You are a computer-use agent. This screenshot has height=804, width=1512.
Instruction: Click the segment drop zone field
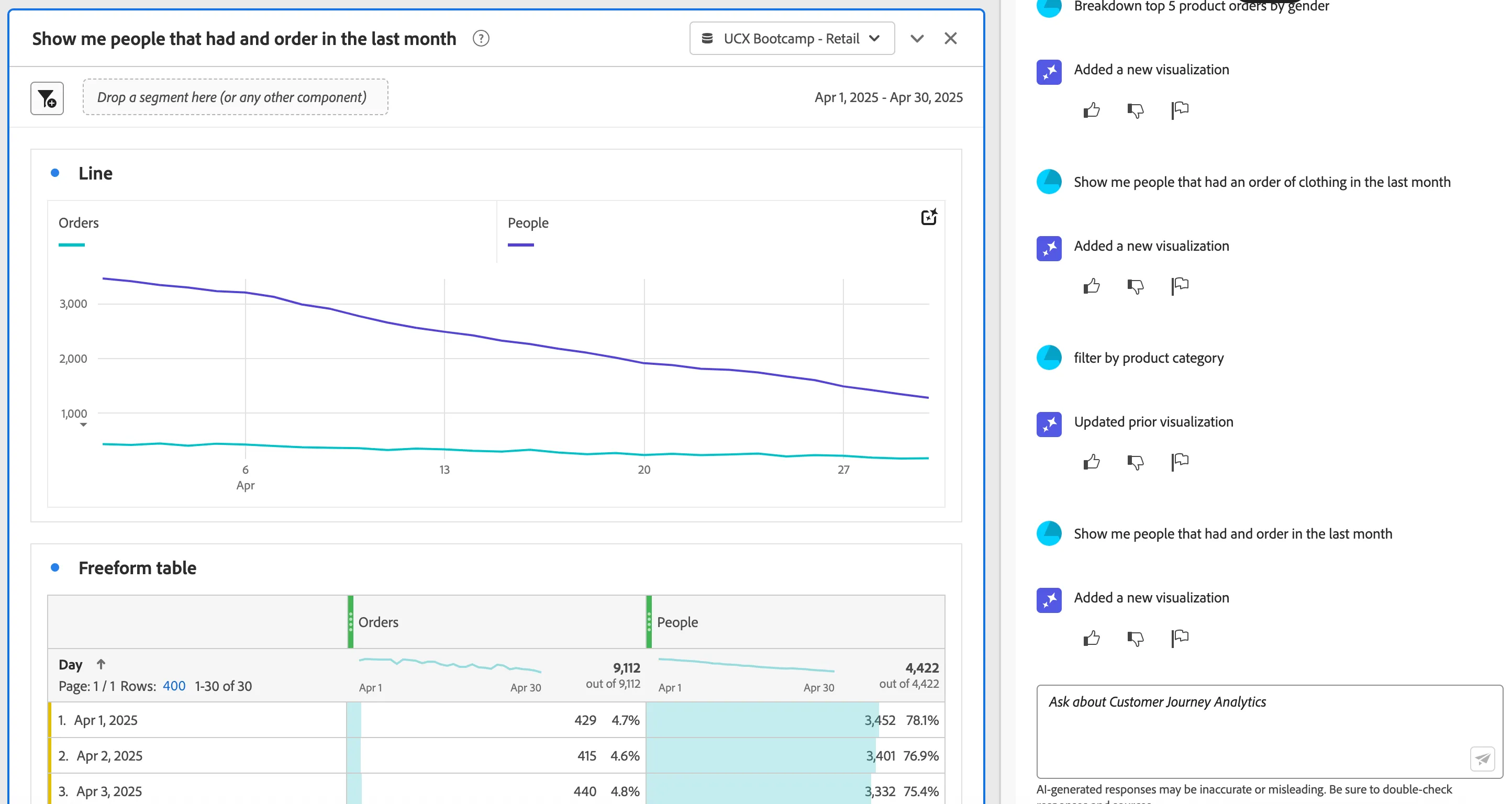point(236,97)
